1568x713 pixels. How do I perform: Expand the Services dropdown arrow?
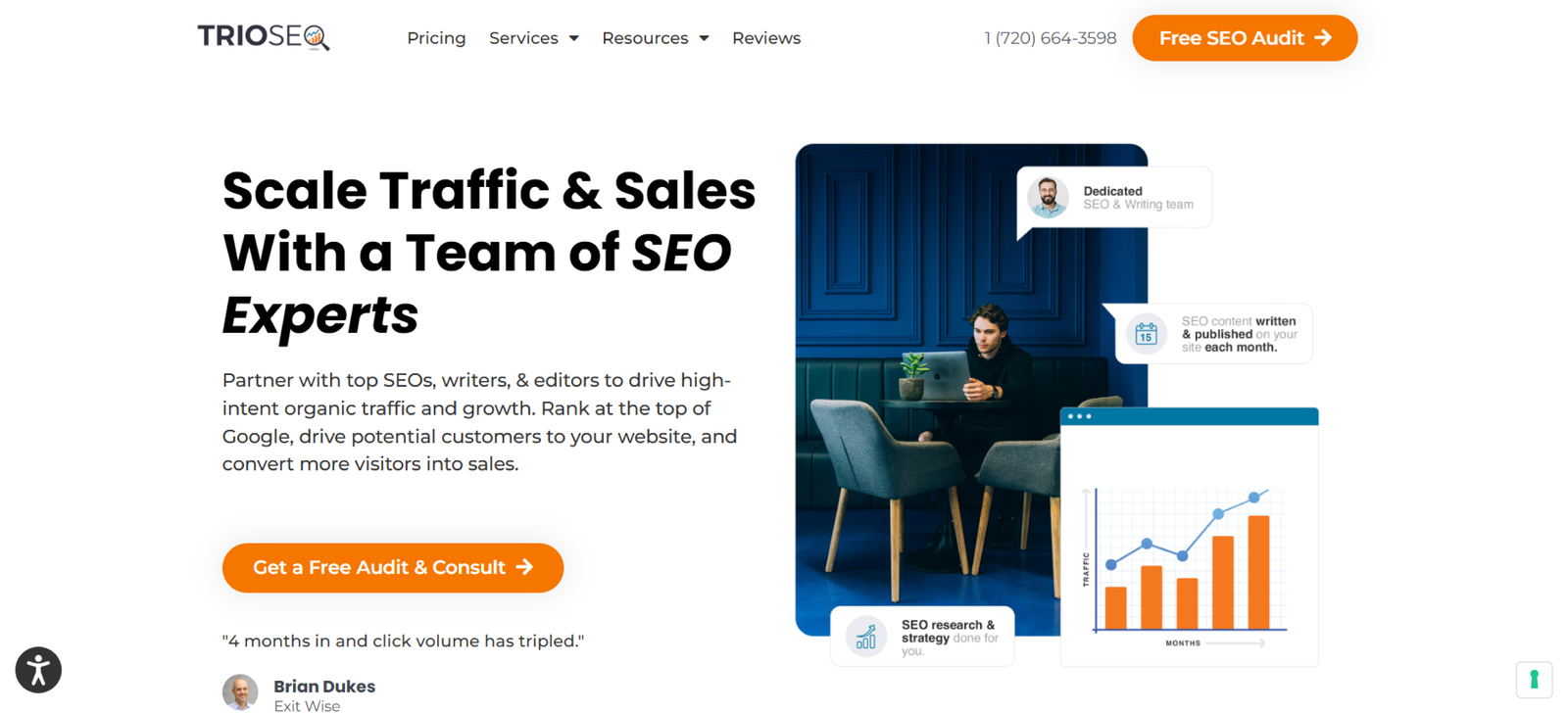(573, 38)
